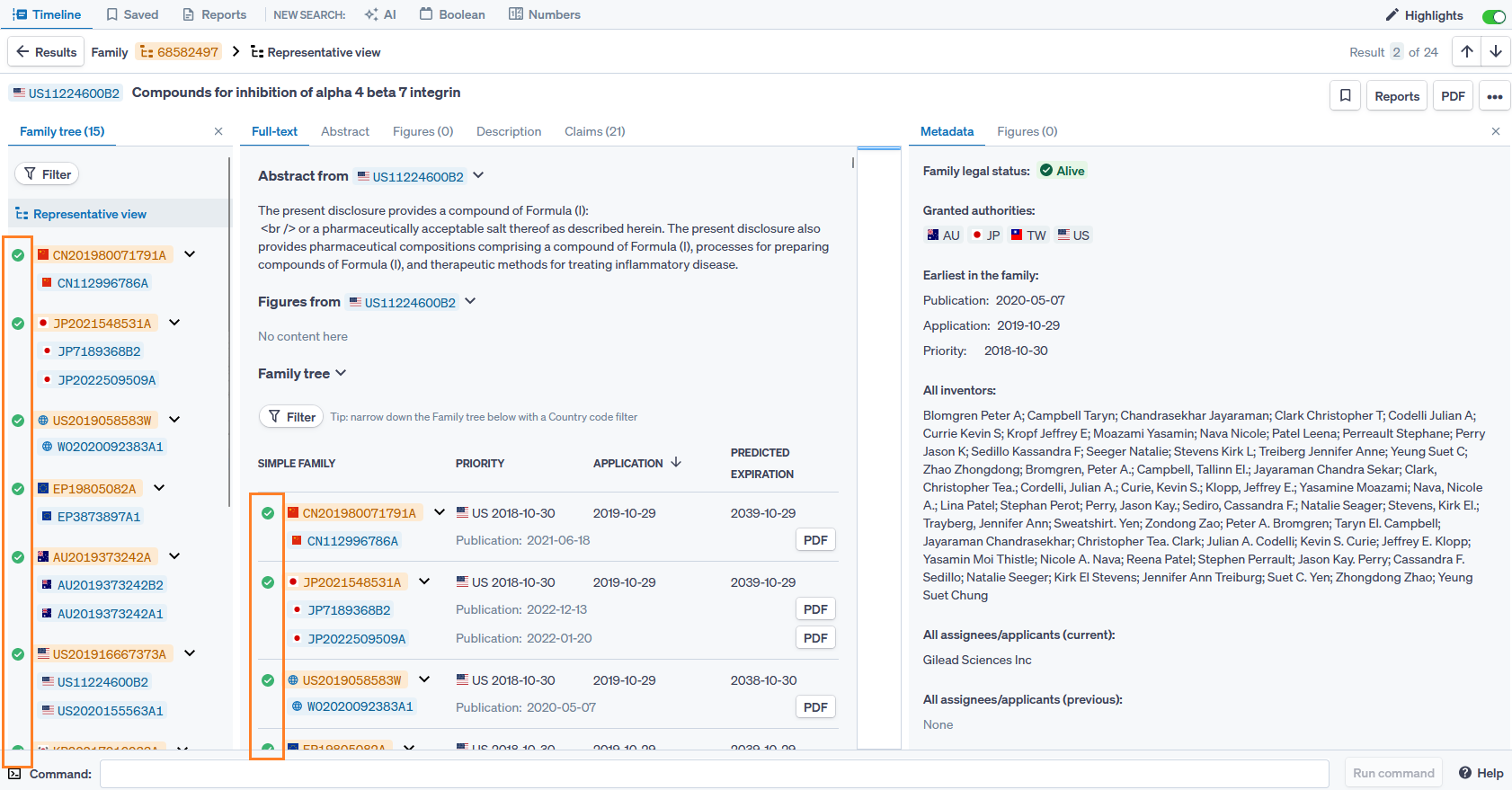Open the three-dots more options menu
Screen dimensions: 1512x790
click(x=1494, y=96)
